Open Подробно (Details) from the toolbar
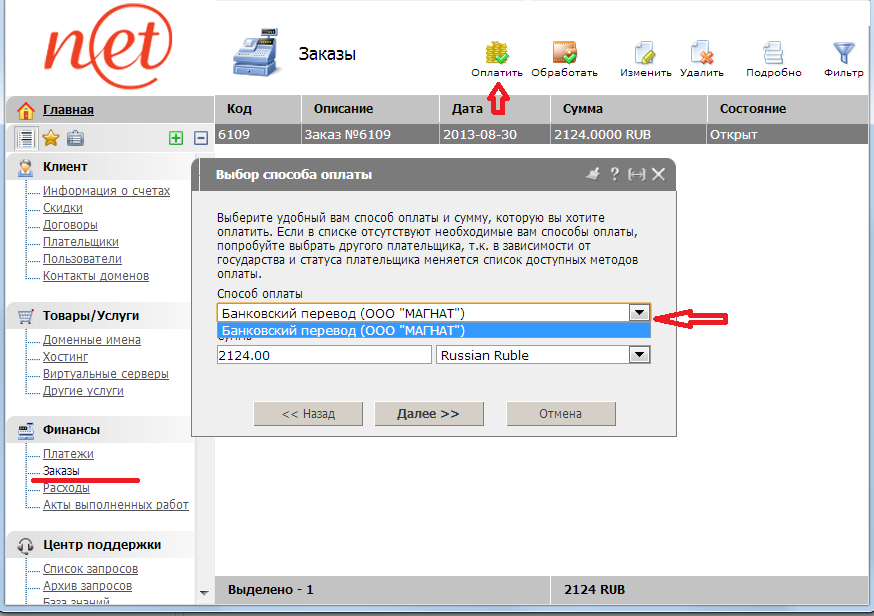 (773, 54)
